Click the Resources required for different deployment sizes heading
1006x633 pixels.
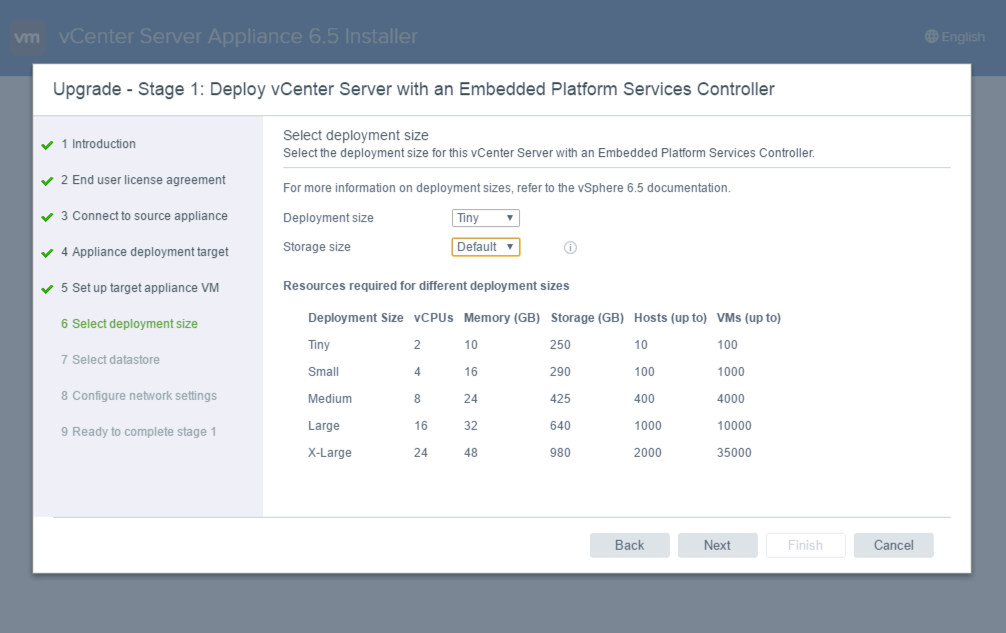coord(426,285)
